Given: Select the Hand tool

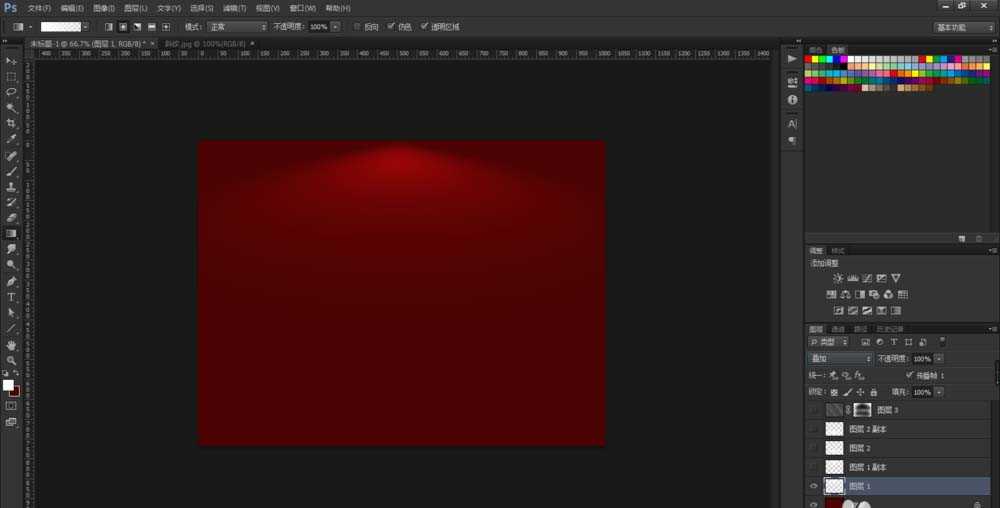Looking at the screenshot, I should coord(11,345).
